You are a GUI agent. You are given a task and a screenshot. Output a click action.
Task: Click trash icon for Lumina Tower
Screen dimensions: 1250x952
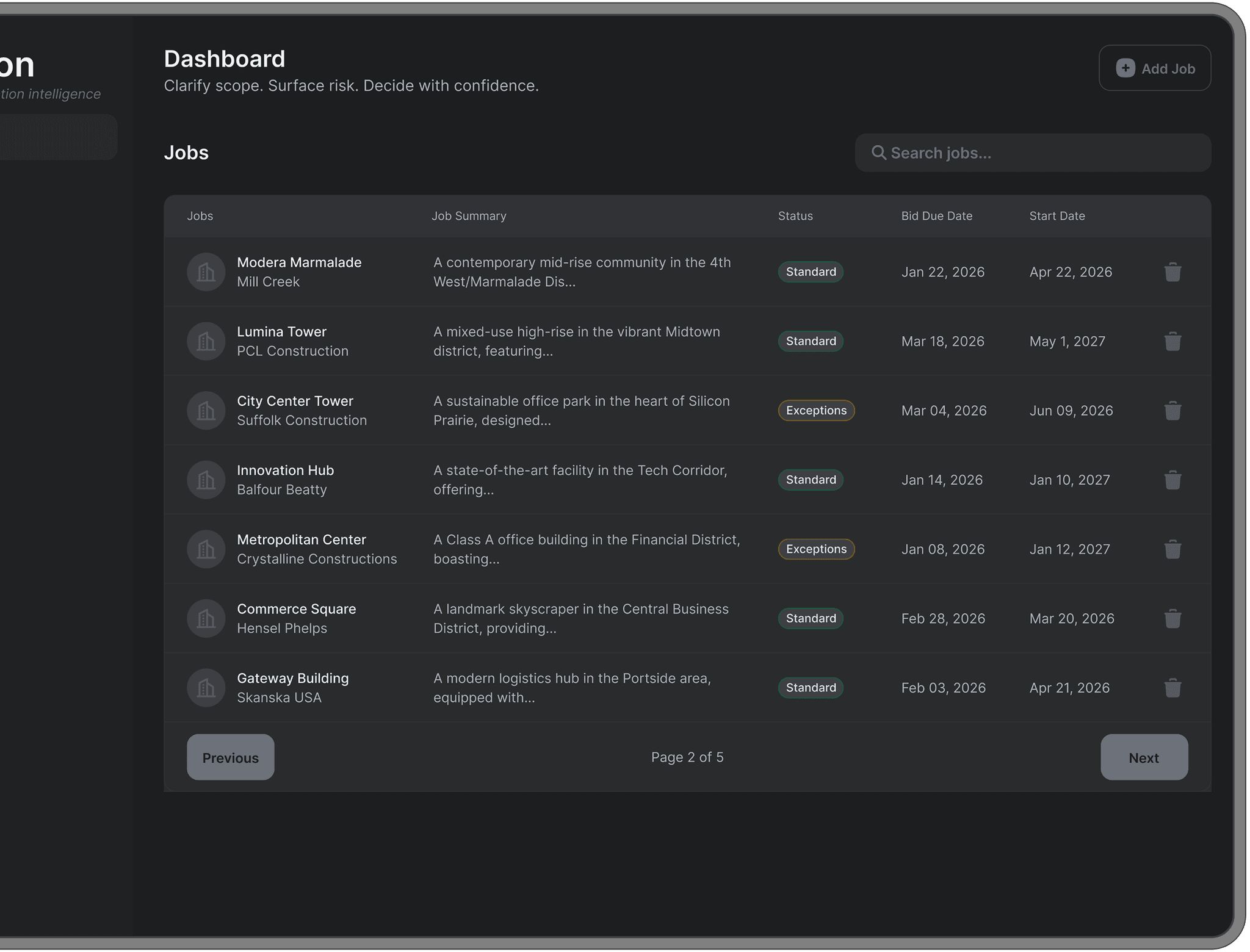point(1172,341)
